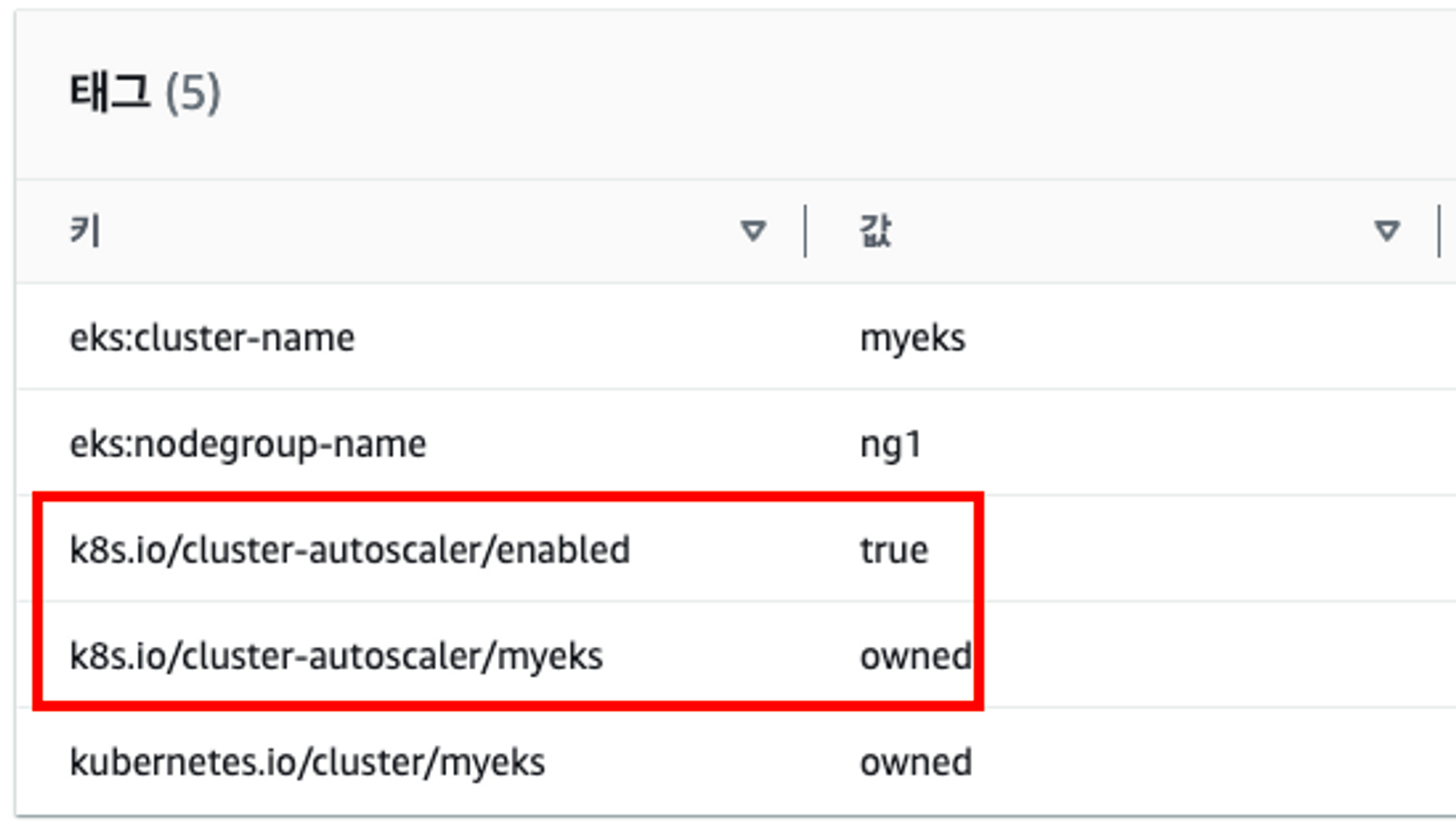The width and height of the screenshot is (1456, 836).
Task: Click the 값 column header
Action: pos(875,232)
